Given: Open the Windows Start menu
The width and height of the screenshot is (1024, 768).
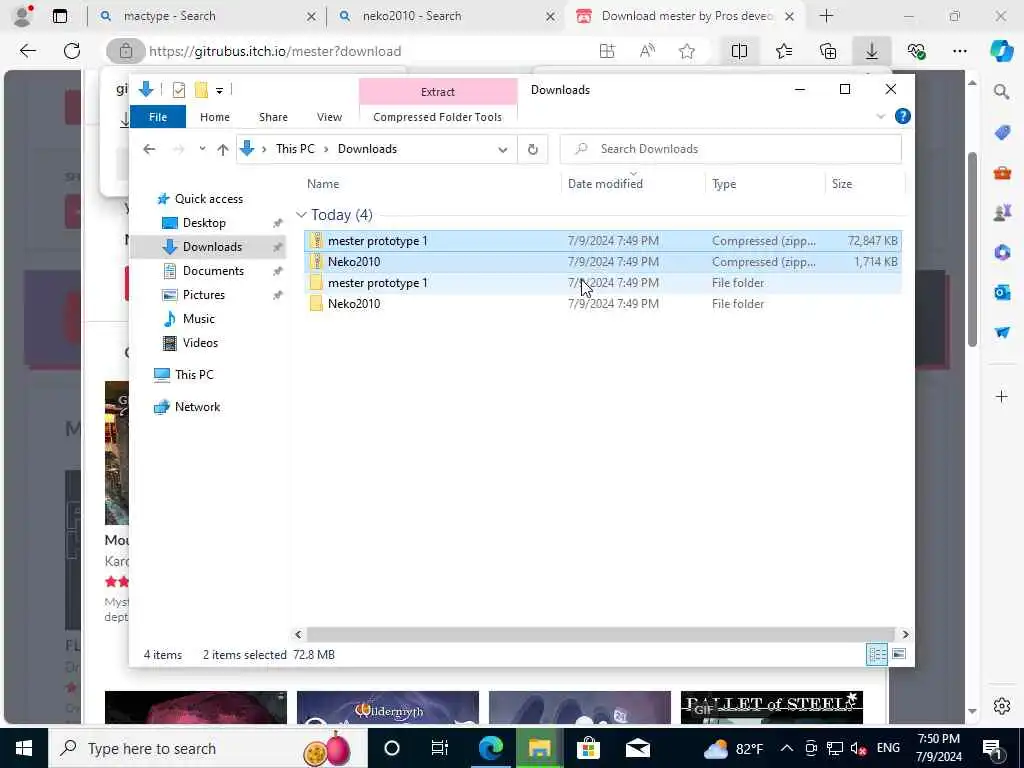Looking at the screenshot, I should pos(24,748).
